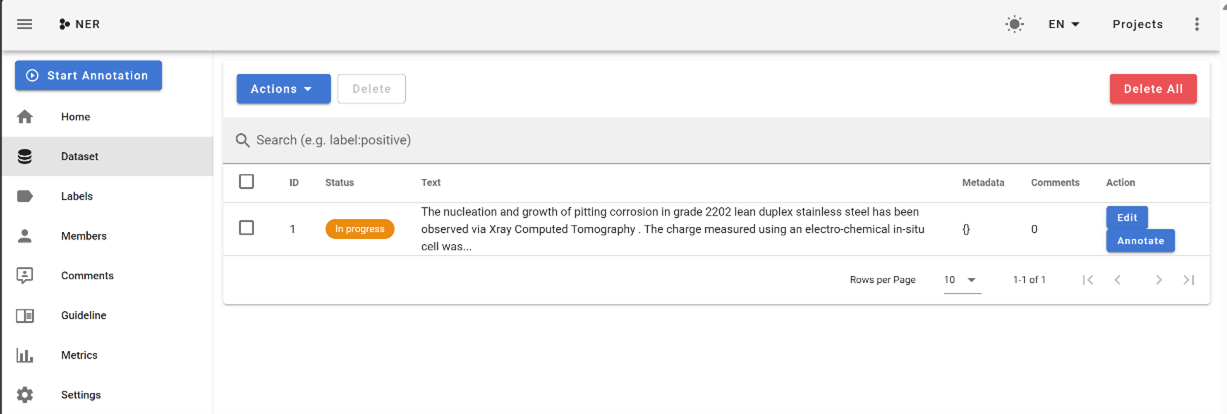Image resolution: width=1227 pixels, height=414 pixels.
Task: Click the Start Annotation button
Action: click(x=88, y=76)
